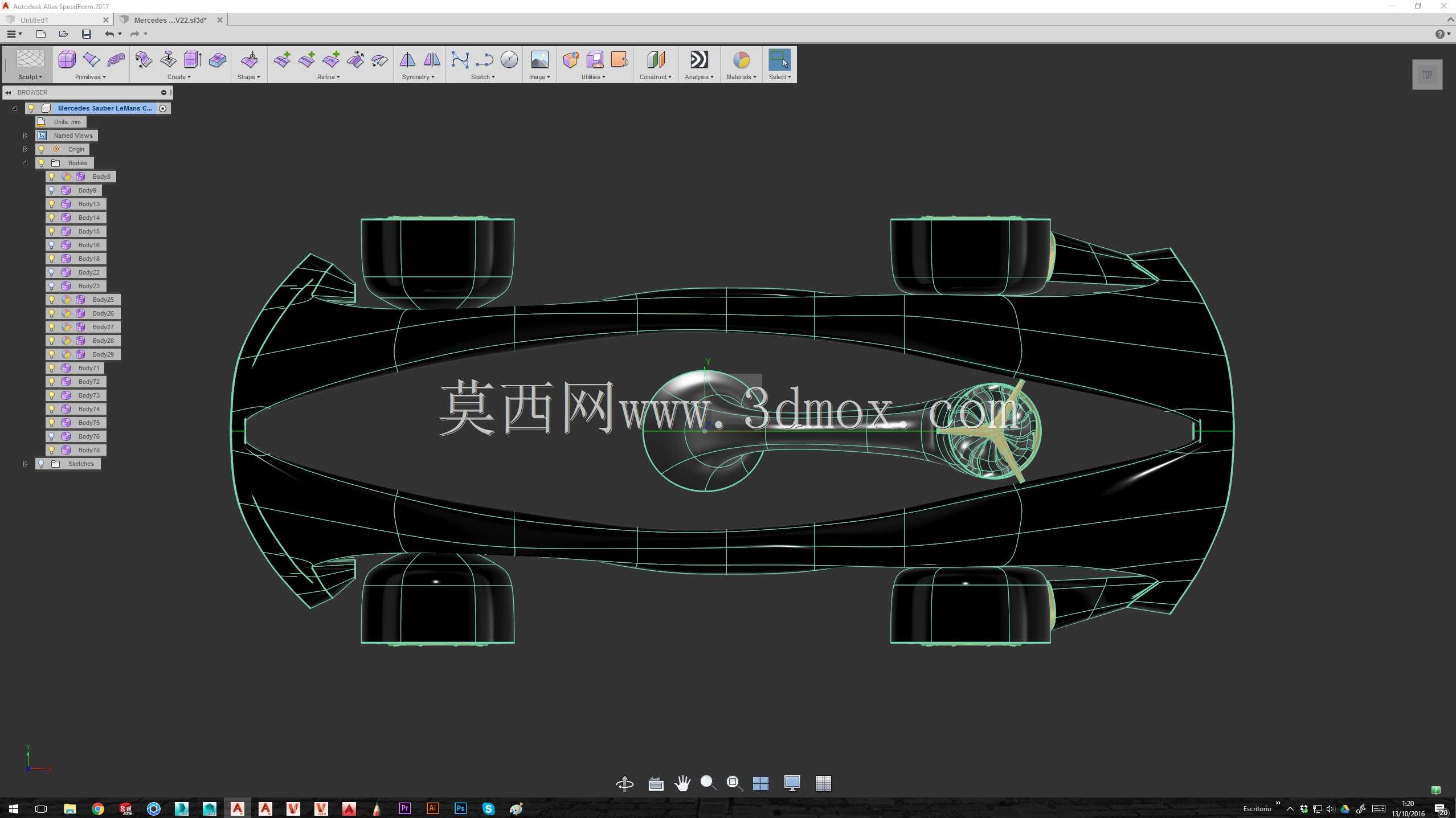Open the Sculpt workspace dropdown
Screen dimensions: 1456x818
[30, 77]
